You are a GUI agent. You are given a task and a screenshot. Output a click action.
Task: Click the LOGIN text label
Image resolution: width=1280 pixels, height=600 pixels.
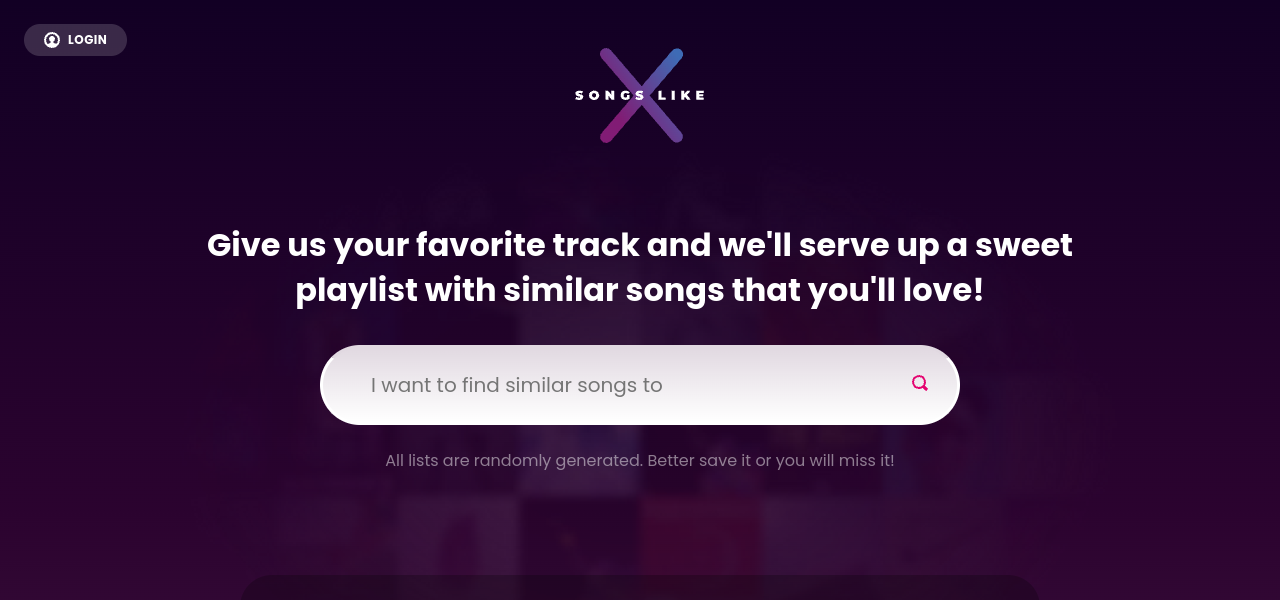(87, 40)
